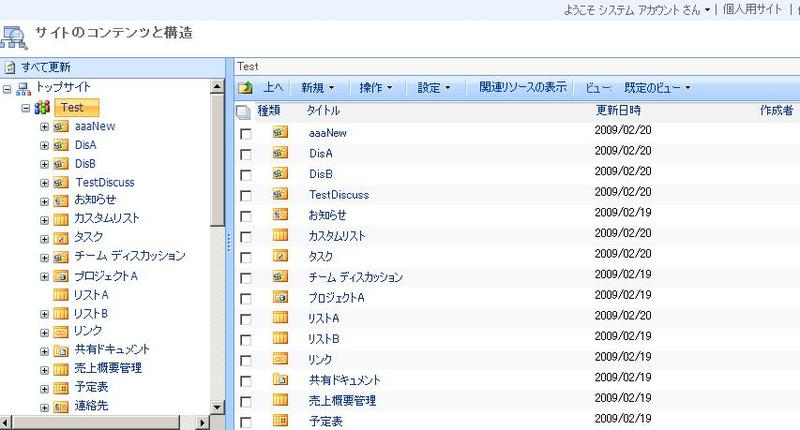Click tree panel scroll up arrow
The height and width of the screenshot is (430, 800).
[217, 86]
